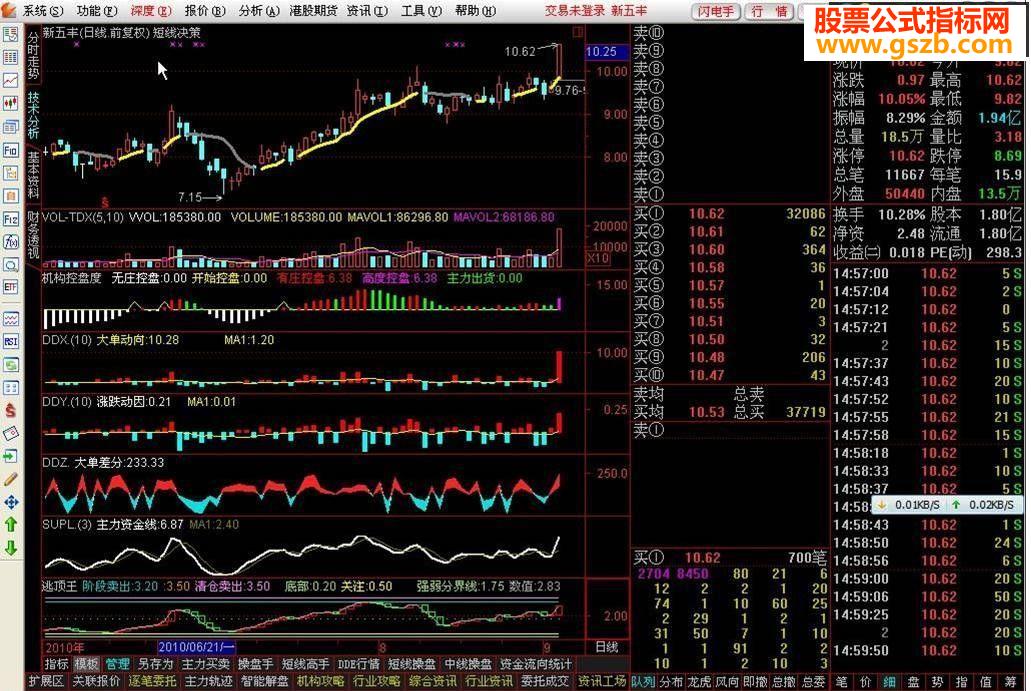
Task: Click the application logo icon in menu bar
Action: [x=9, y=10]
